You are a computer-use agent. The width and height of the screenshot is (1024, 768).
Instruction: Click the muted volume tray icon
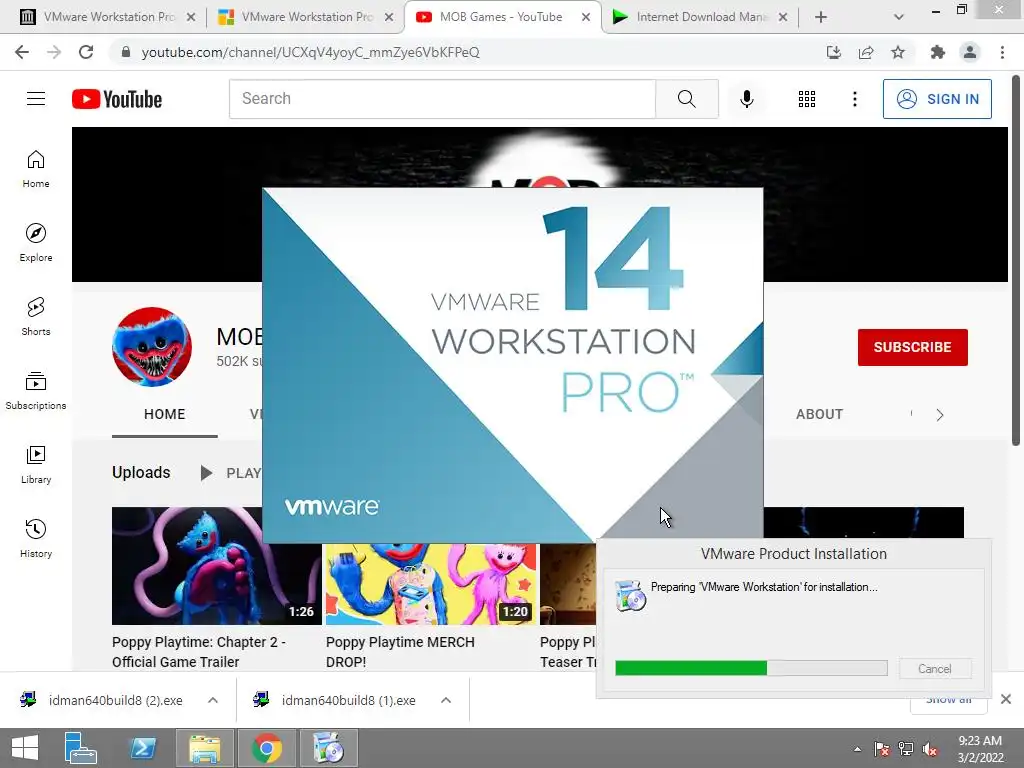click(x=930, y=749)
